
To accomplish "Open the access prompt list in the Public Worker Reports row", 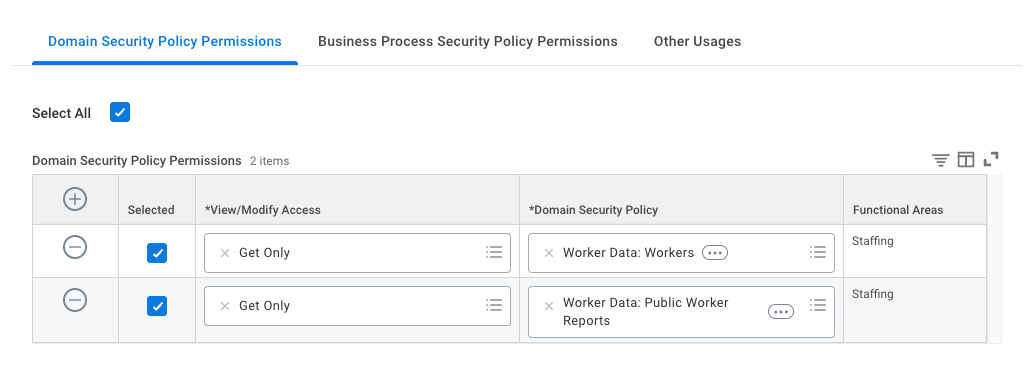I will tap(494, 305).
